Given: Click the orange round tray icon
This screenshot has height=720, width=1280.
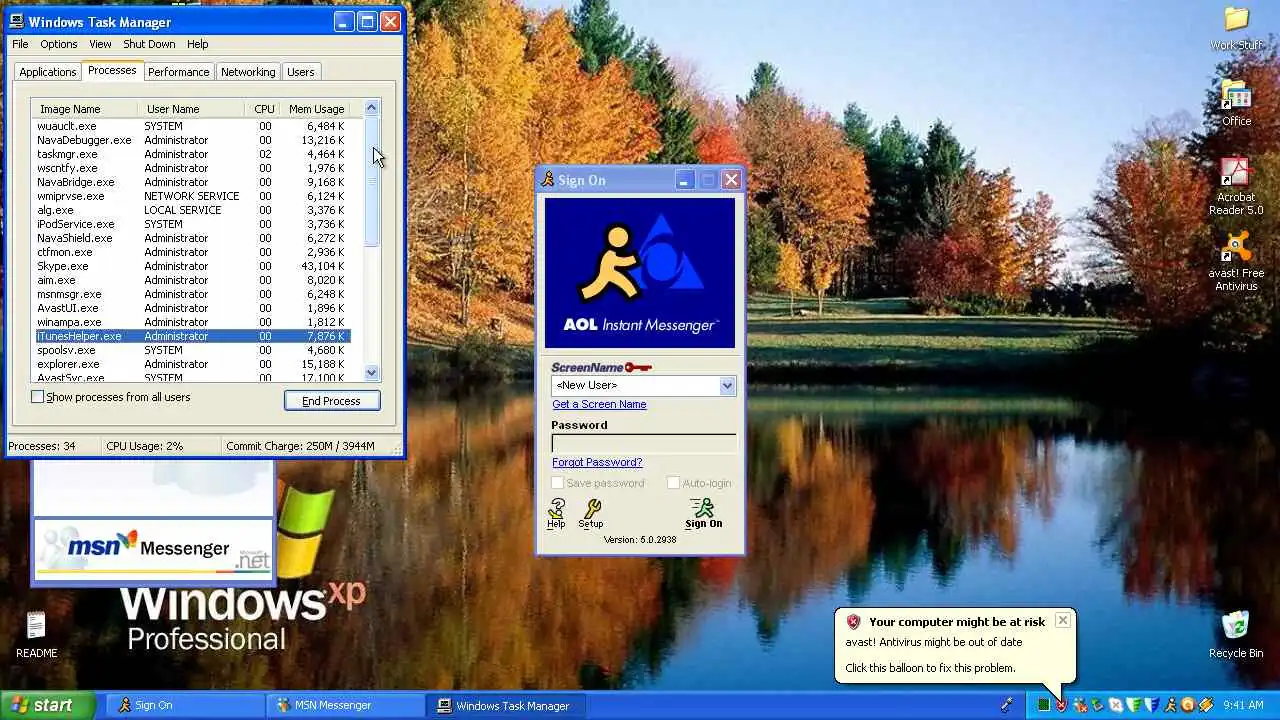Looking at the screenshot, I should (x=1188, y=705).
